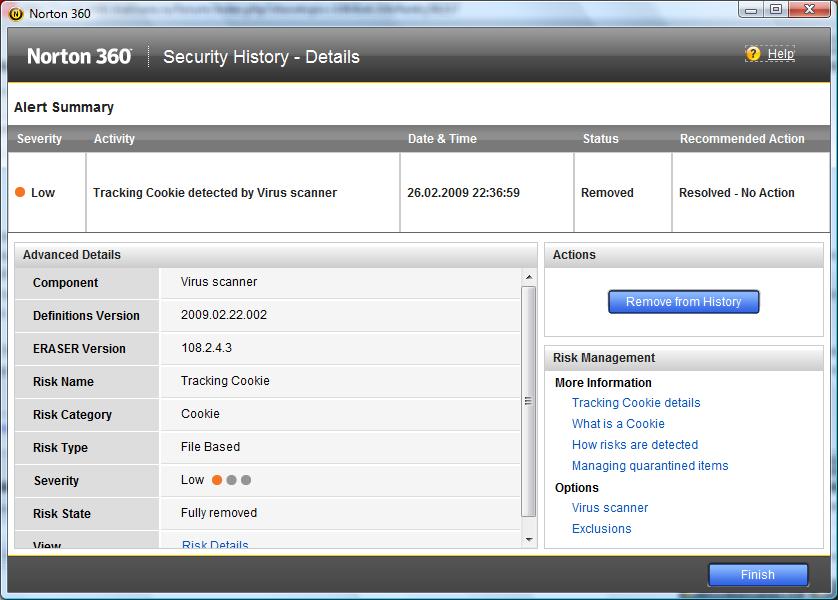Screen dimensions: 838x600
Task: Click the Risk Category value 'Cookie'
Action: (x=200, y=414)
